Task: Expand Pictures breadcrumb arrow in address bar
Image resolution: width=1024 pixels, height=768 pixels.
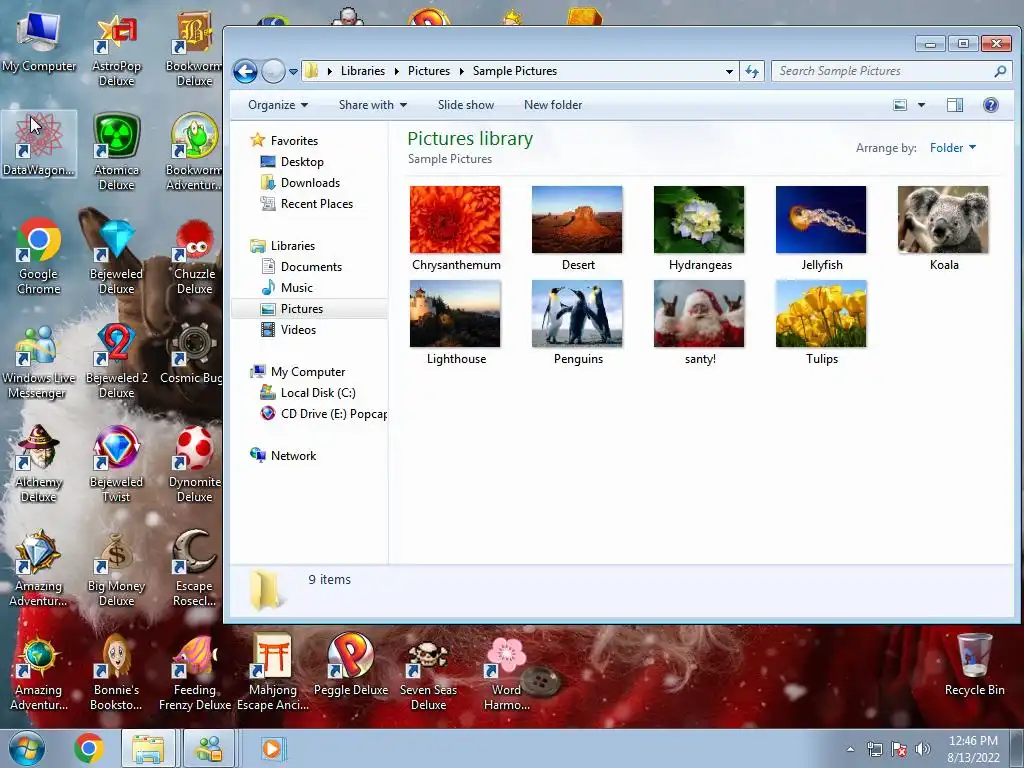Action: coord(461,71)
